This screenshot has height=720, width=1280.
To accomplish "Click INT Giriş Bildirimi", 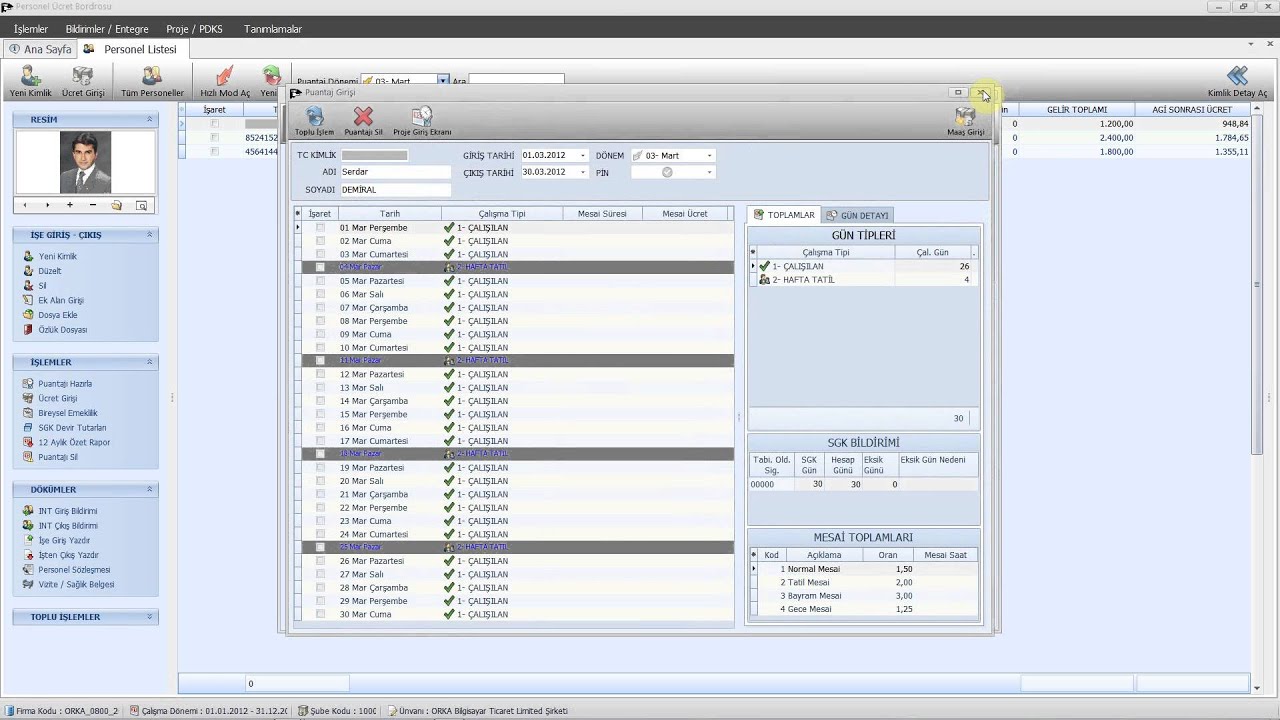I will coord(67,511).
